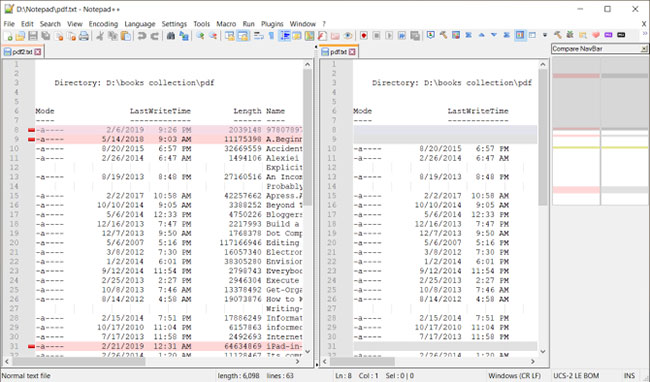Click the Run macro multiple times icon
Screen dimensions: 650x382
(402, 36)
